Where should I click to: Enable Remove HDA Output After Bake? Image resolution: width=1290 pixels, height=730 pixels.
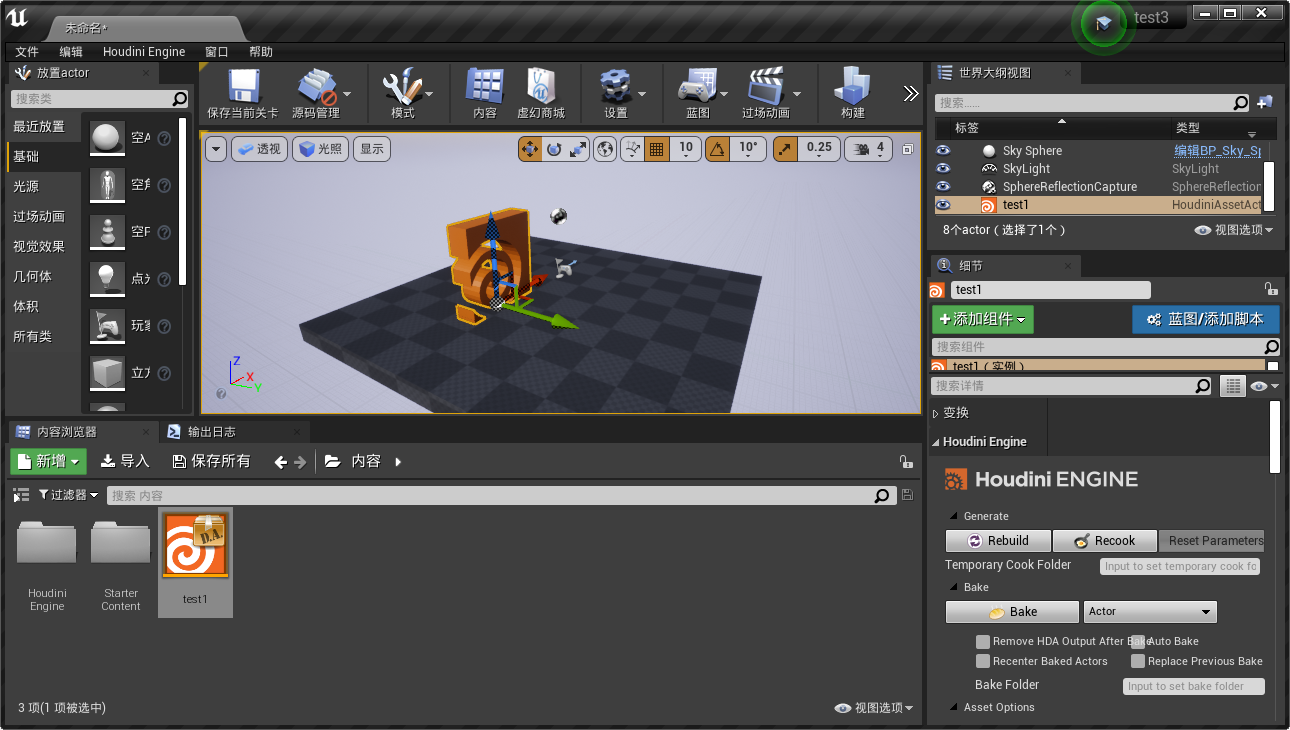coord(983,641)
